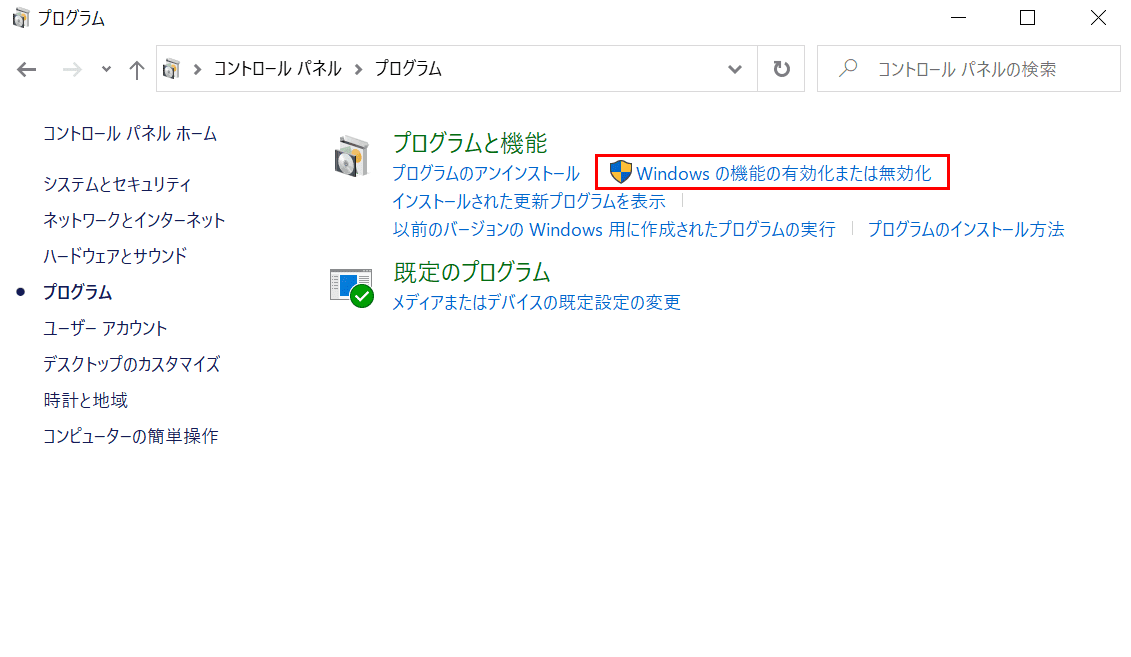This screenshot has width=1131, height=657.
Task: Click the Control Panel icon in address bar
Action: pyautogui.click(x=172, y=69)
